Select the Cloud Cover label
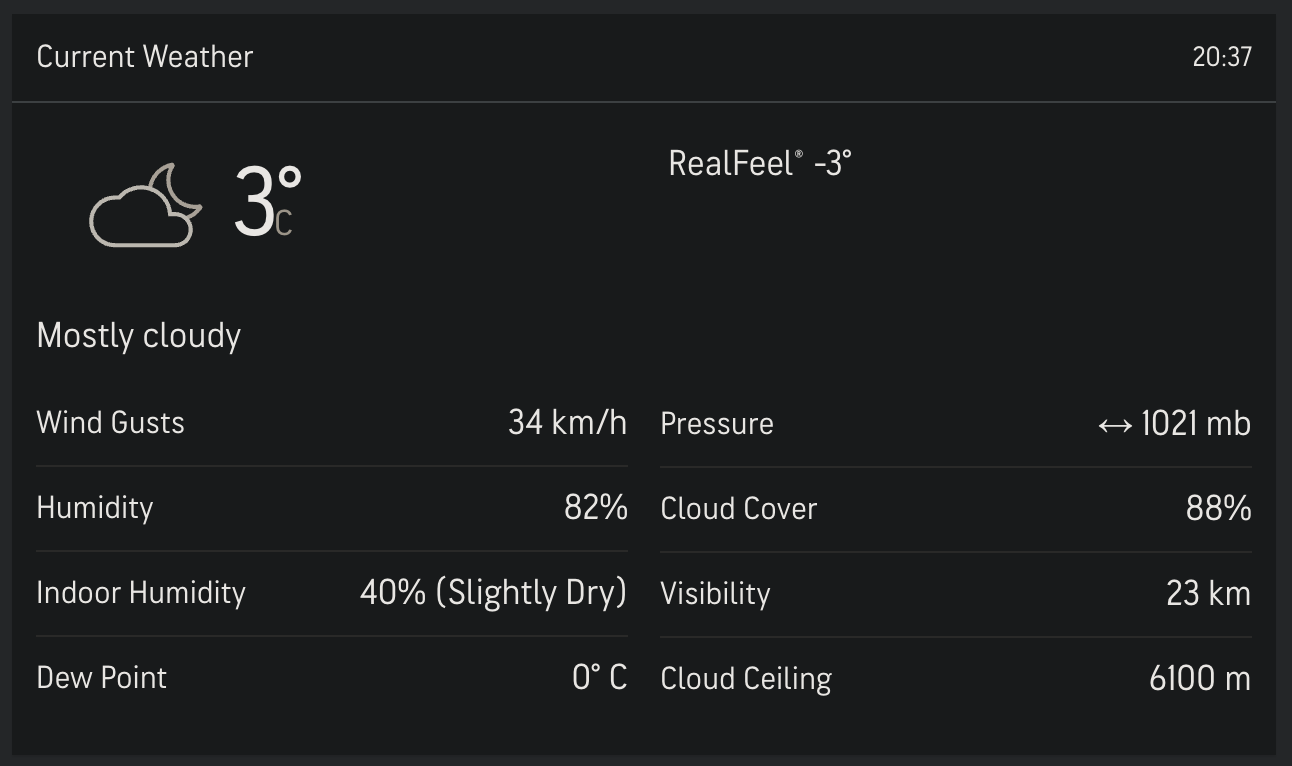Image resolution: width=1292 pixels, height=766 pixels. click(x=739, y=509)
